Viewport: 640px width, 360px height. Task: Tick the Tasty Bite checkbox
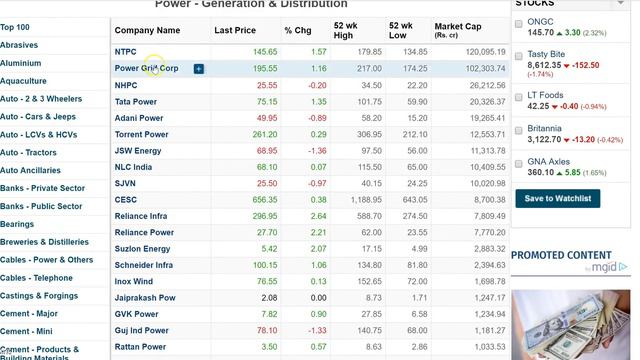pyautogui.click(x=518, y=56)
